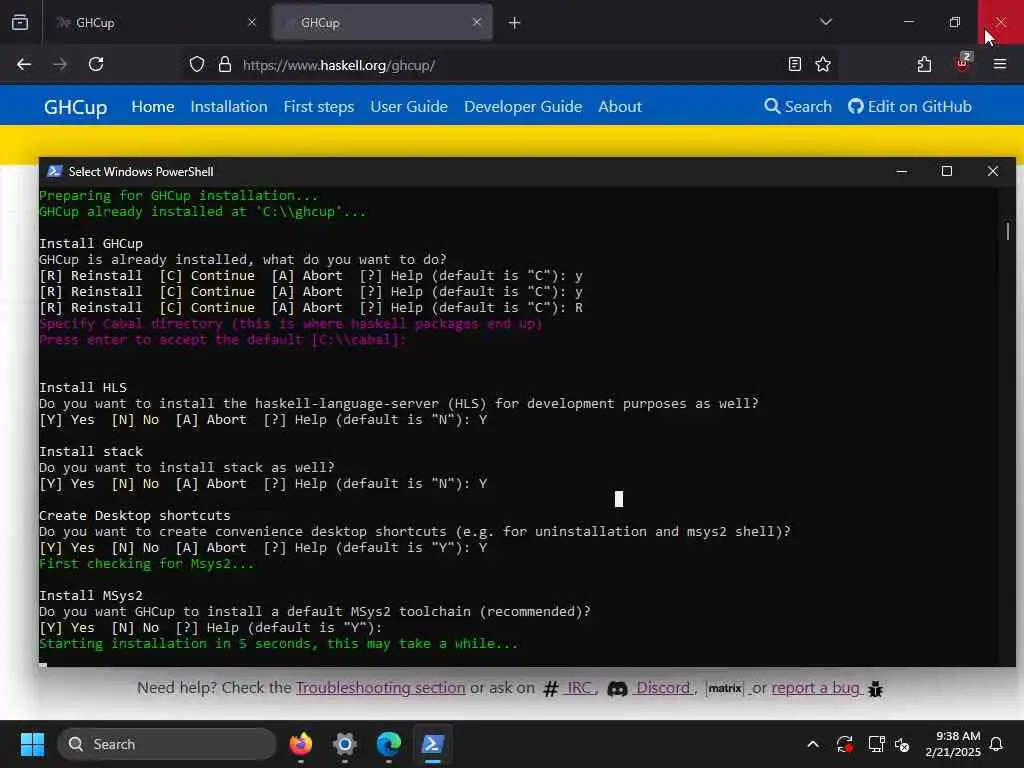Screen dimensions: 1024x768
Task: Open the About nav item
Action: tap(620, 106)
